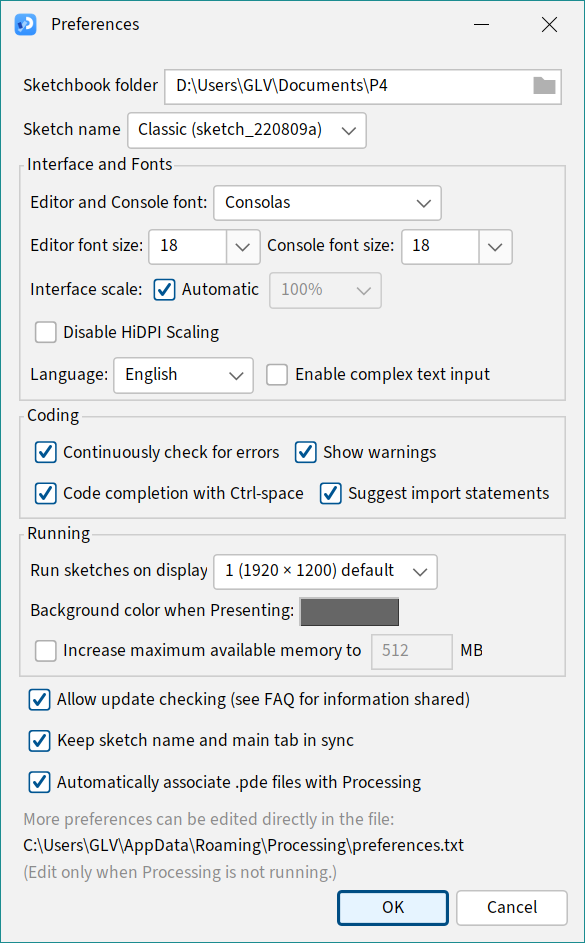The image size is (585, 943).
Task: Uncheck Automatic interface scale
Action: click(x=164, y=290)
